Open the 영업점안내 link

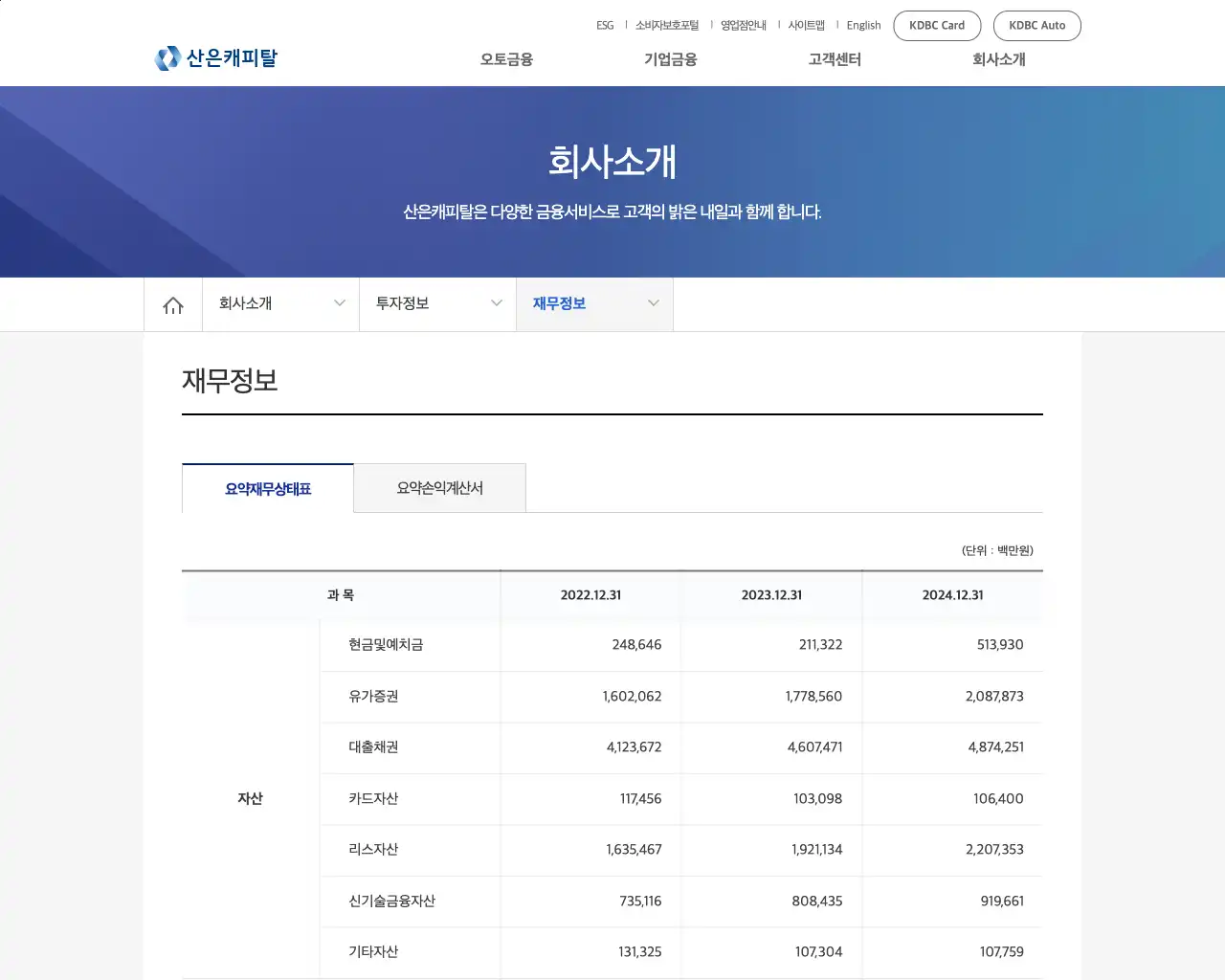[x=743, y=25]
